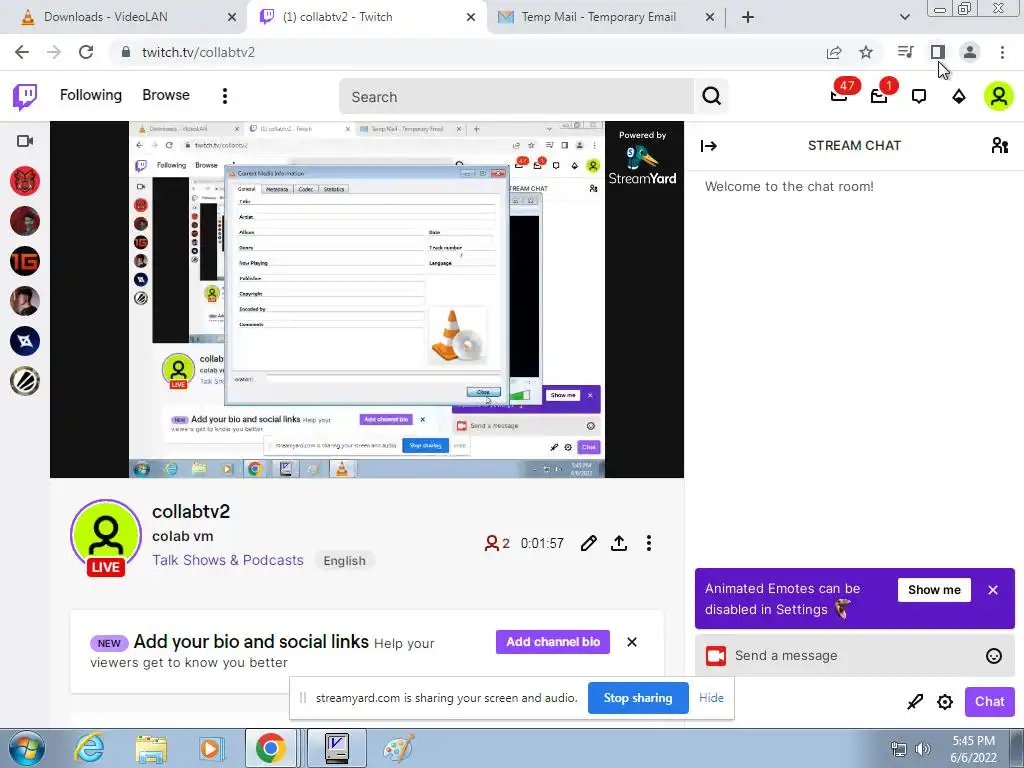Open the three-dot menu beside Browse
The width and height of the screenshot is (1024, 768).
pos(225,96)
